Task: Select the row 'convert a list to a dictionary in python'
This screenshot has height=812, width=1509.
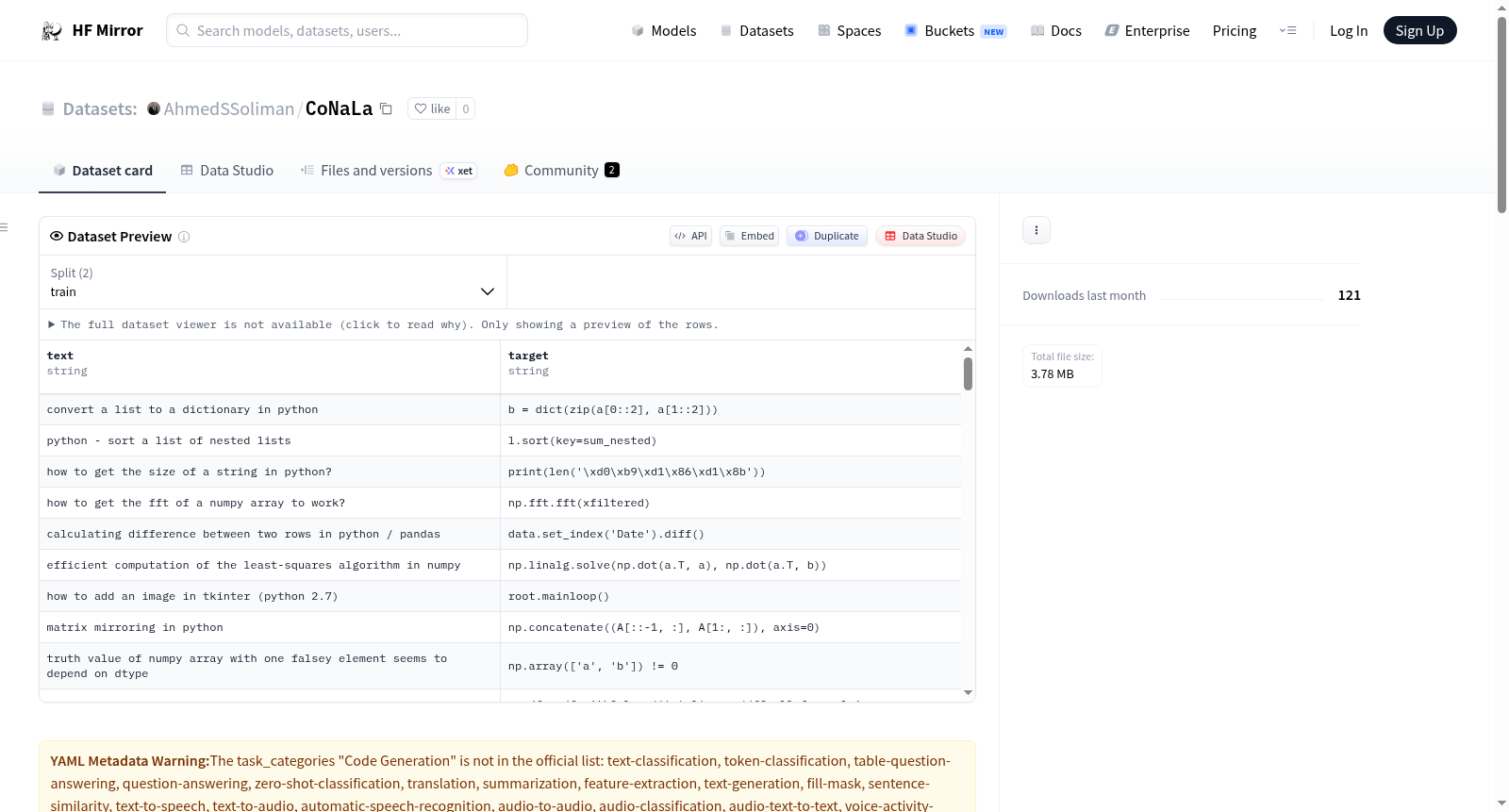Action: (x=500, y=409)
